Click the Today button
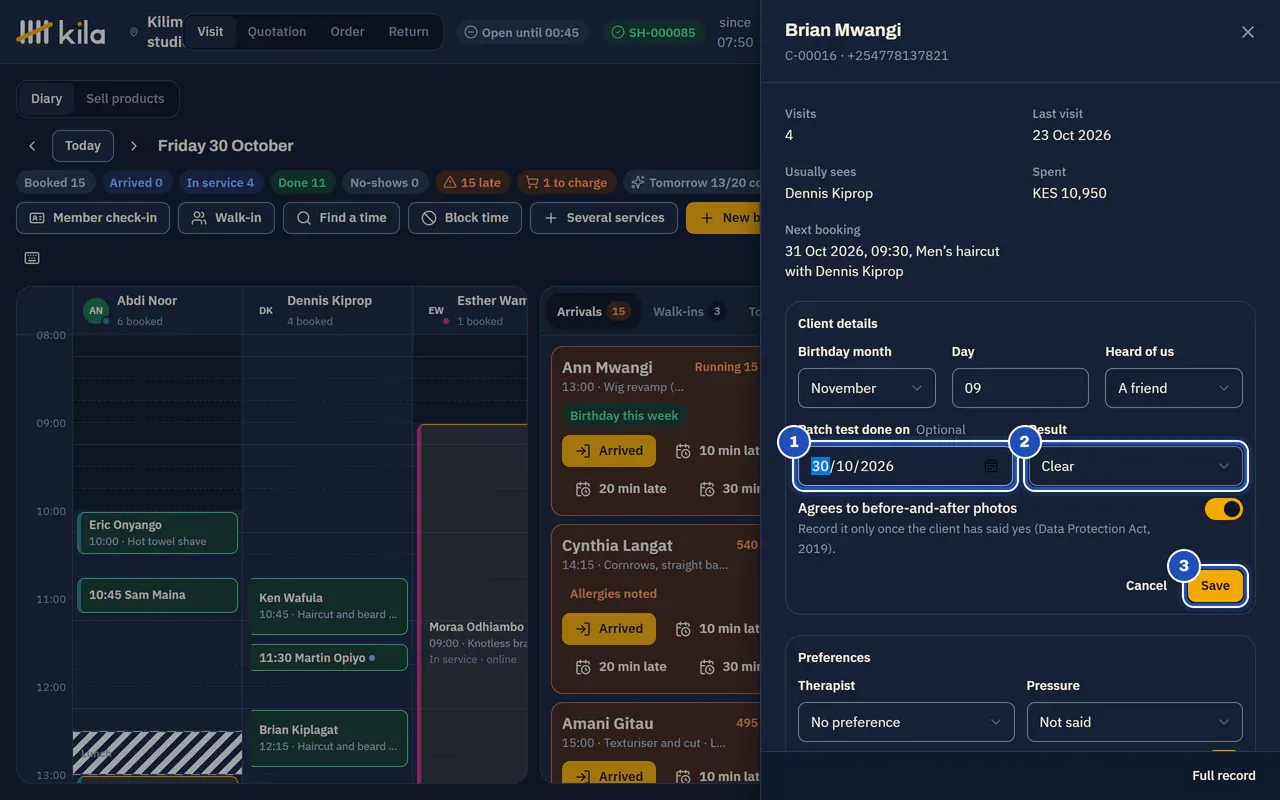Screen dimensions: 1280x800 pyautogui.click(x=83, y=146)
